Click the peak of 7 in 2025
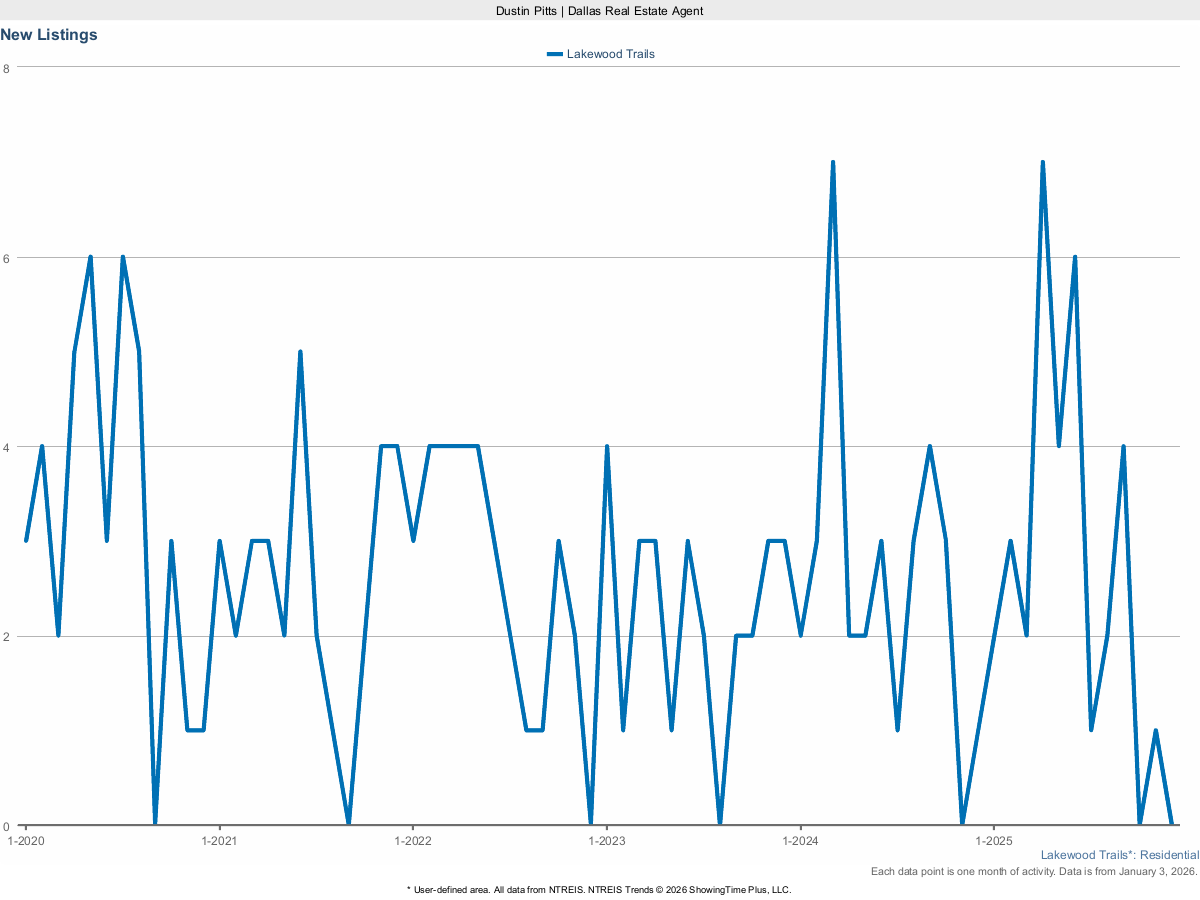 click(1042, 163)
